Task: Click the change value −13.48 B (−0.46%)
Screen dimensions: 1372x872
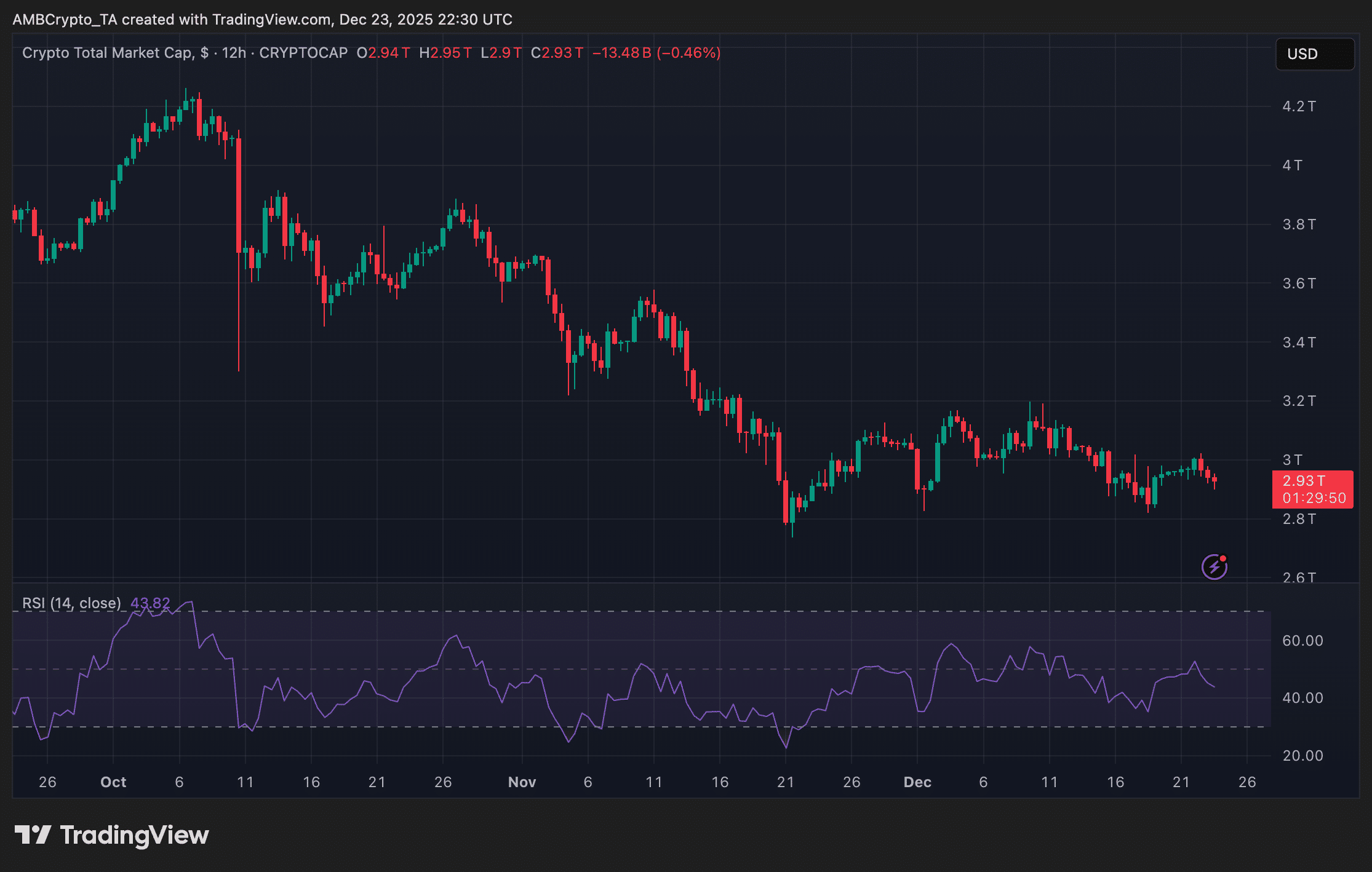Action: [x=656, y=53]
